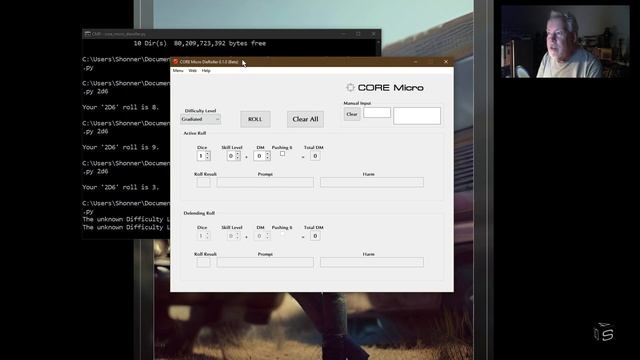
Task: Close the CMD console window
Action: pyautogui.click(x=373, y=34)
